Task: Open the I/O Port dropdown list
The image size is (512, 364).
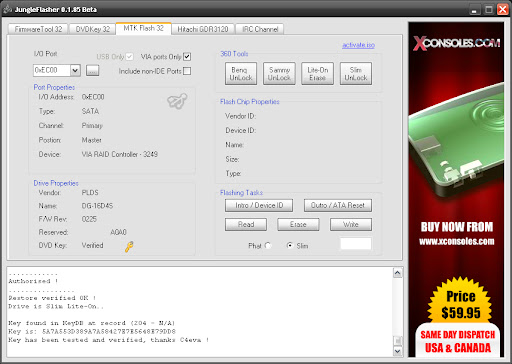Action: (75, 70)
